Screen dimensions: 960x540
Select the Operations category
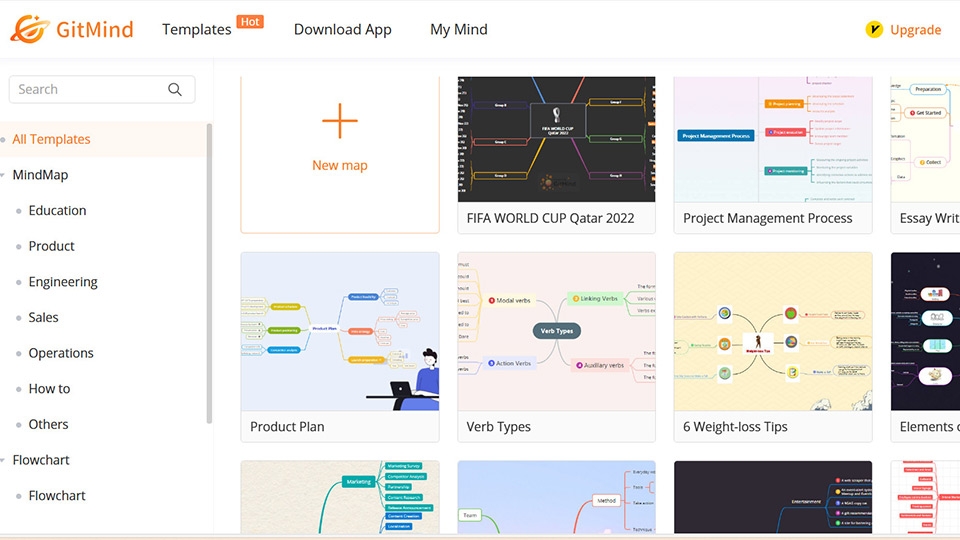click(x=61, y=353)
